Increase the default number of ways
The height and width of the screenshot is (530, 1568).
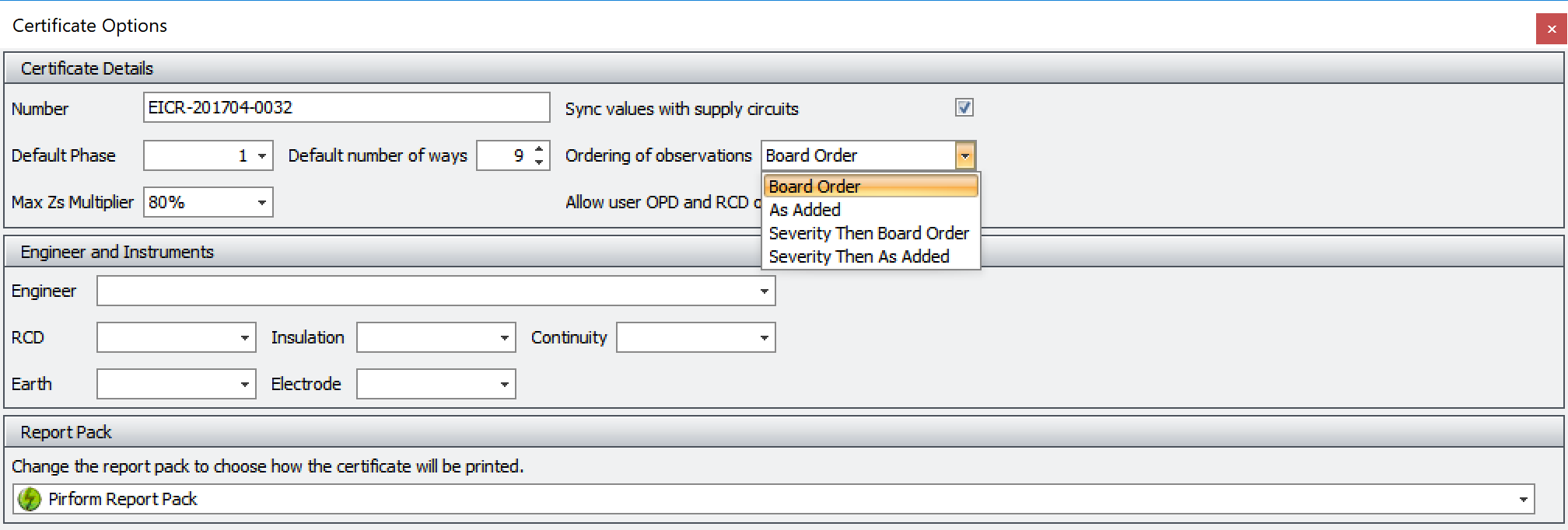click(540, 149)
